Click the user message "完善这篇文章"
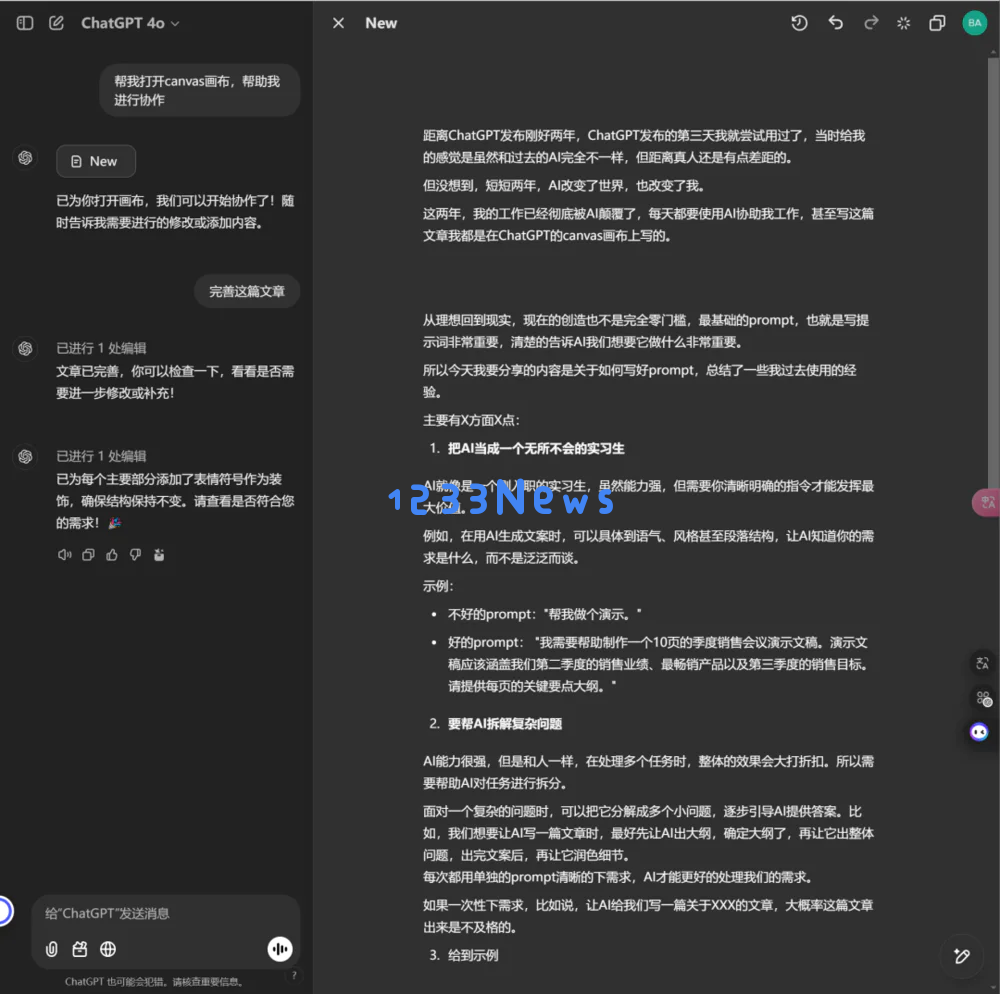The height and width of the screenshot is (994, 1000). click(247, 291)
